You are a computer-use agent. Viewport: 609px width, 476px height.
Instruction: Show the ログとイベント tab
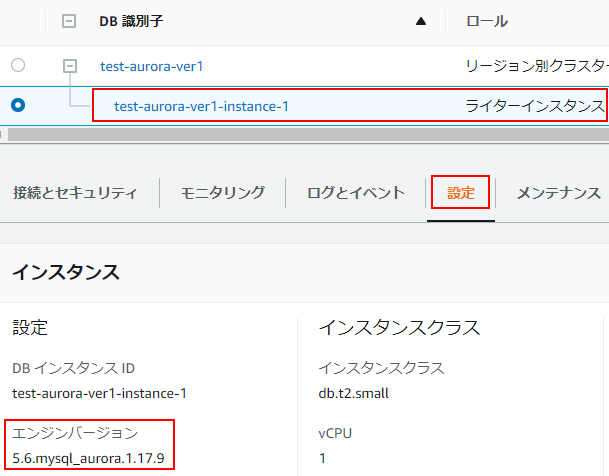click(355, 193)
